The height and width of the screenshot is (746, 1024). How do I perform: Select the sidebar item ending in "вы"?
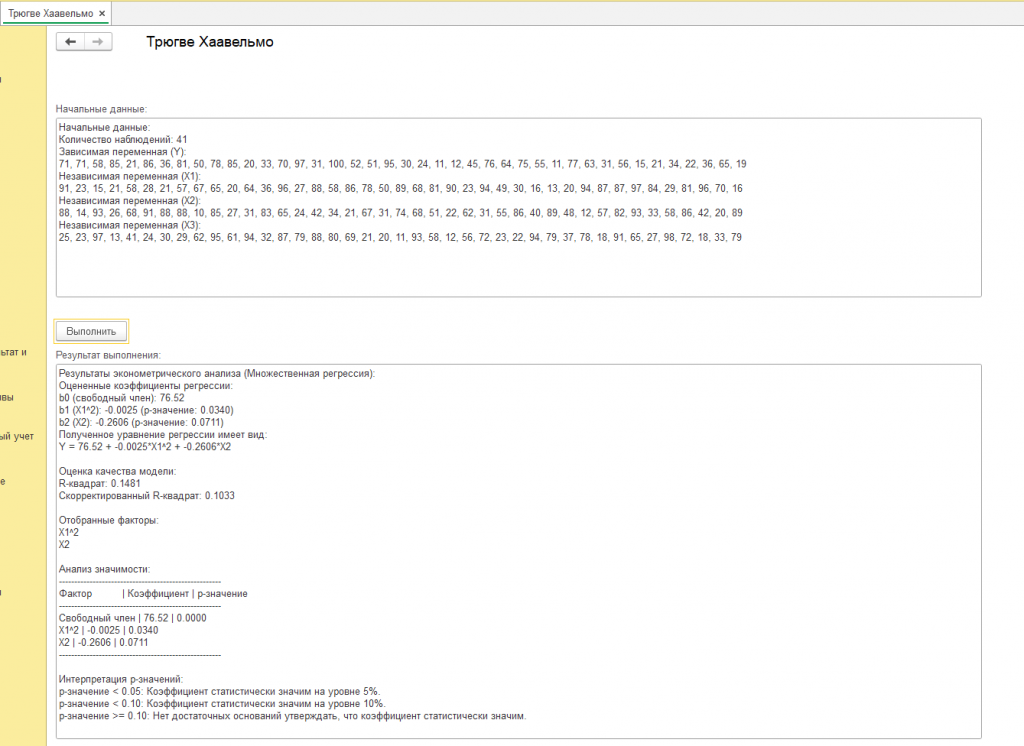[8, 397]
